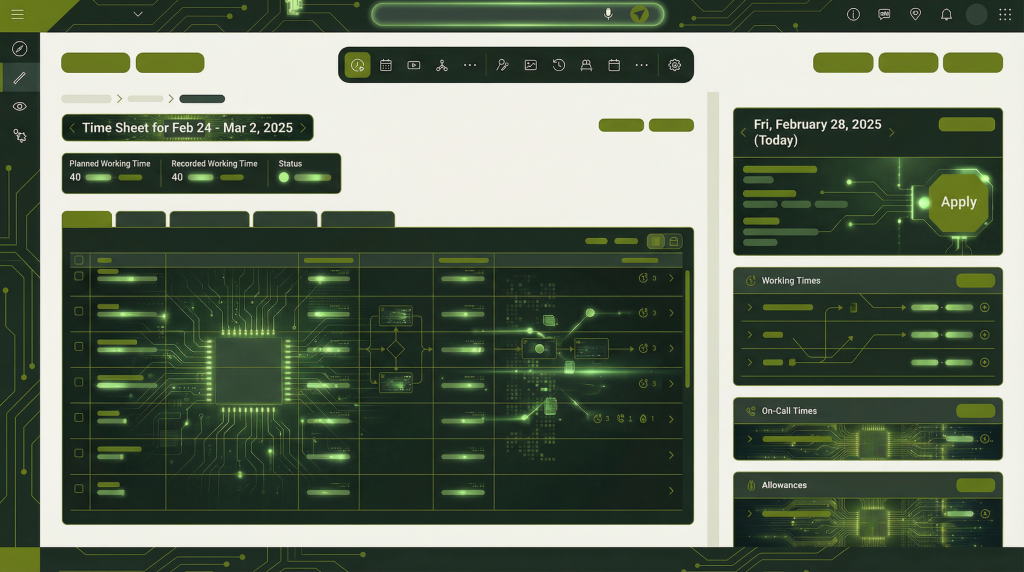Expand first entry under Working Times
1024x572 pixels.
(749, 307)
